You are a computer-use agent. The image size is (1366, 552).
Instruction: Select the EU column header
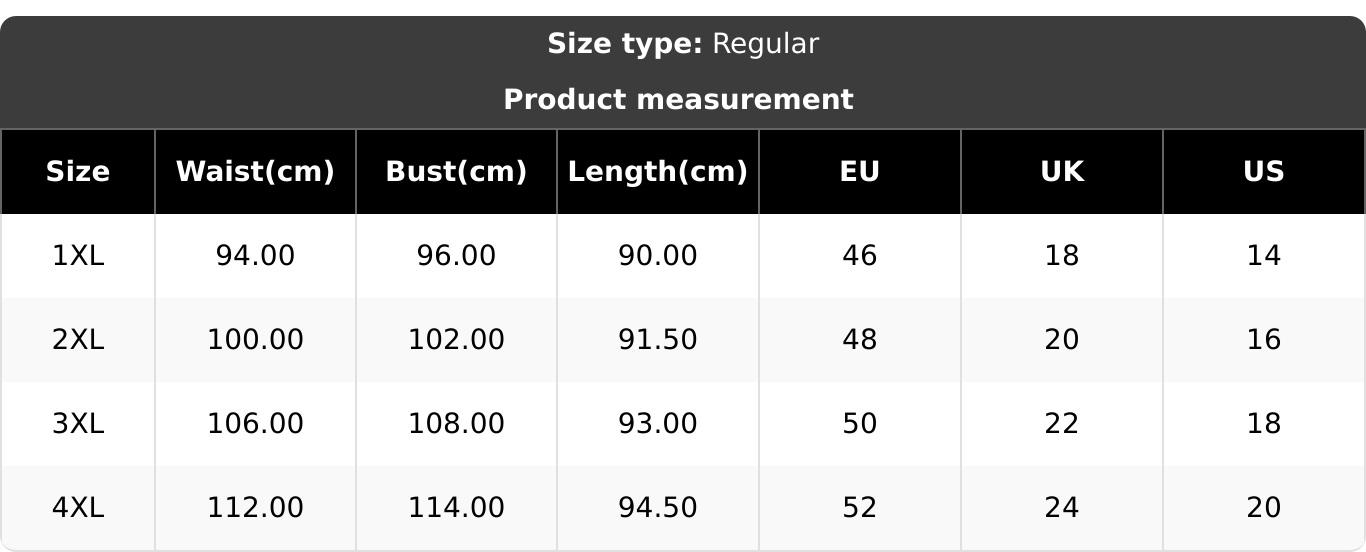pos(859,172)
